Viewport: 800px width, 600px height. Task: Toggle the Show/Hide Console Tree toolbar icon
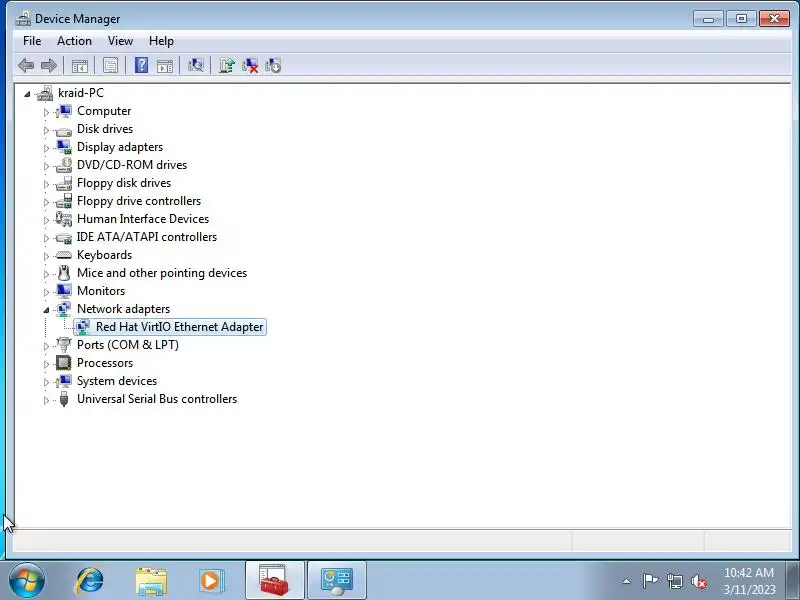click(80, 65)
